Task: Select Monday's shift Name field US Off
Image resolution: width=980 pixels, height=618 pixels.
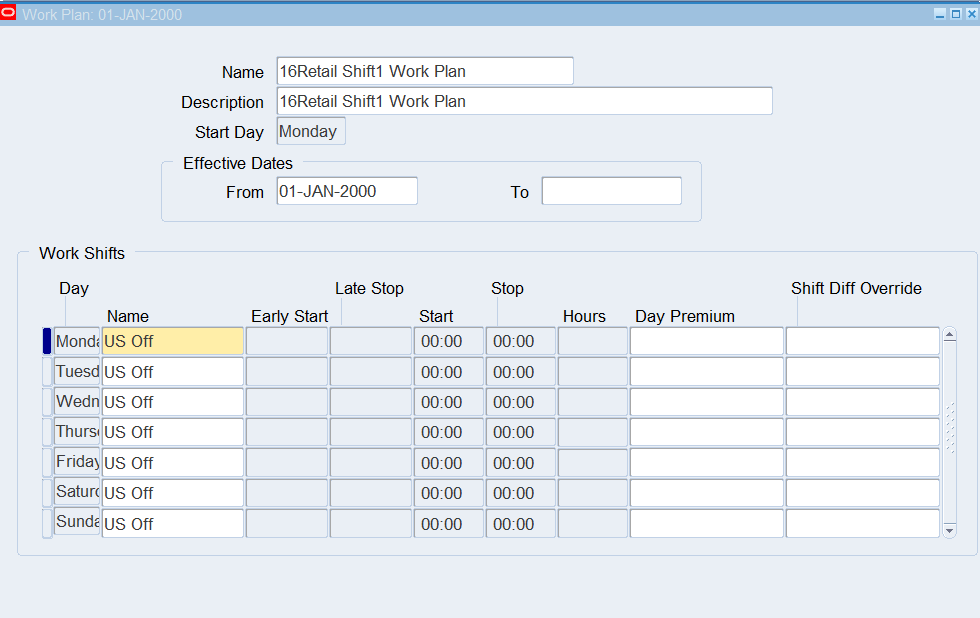Action: 172,341
